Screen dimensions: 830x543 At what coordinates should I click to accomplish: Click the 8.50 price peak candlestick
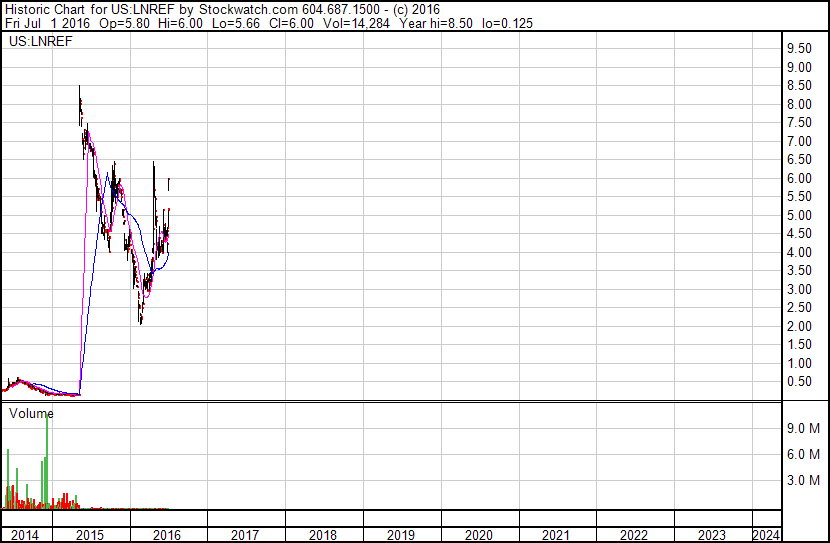(80, 105)
